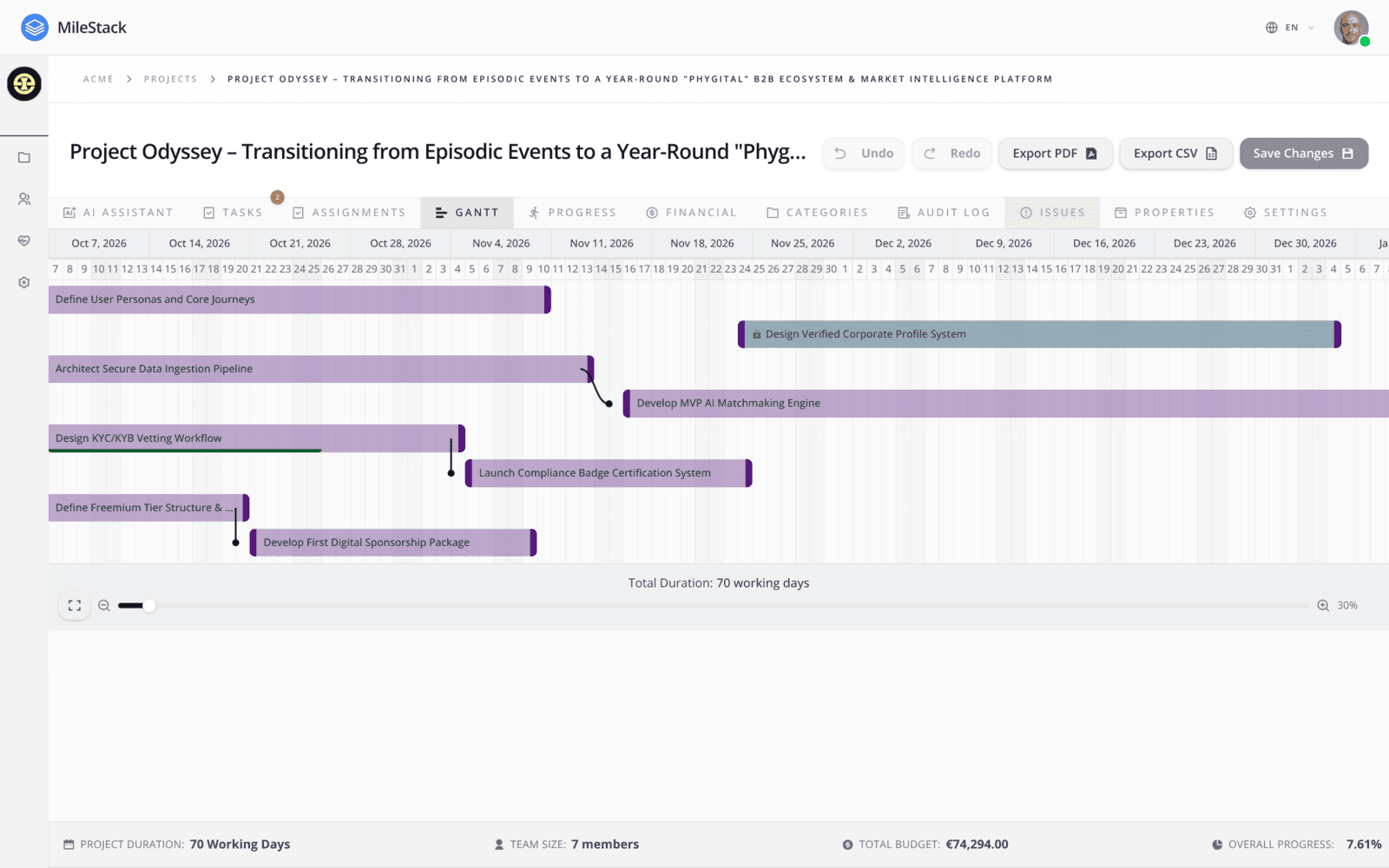The height and width of the screenshot is (868, 1389).
Task: Select Launch Compliance Badge Certification System bar
Action: pos(609,473)
